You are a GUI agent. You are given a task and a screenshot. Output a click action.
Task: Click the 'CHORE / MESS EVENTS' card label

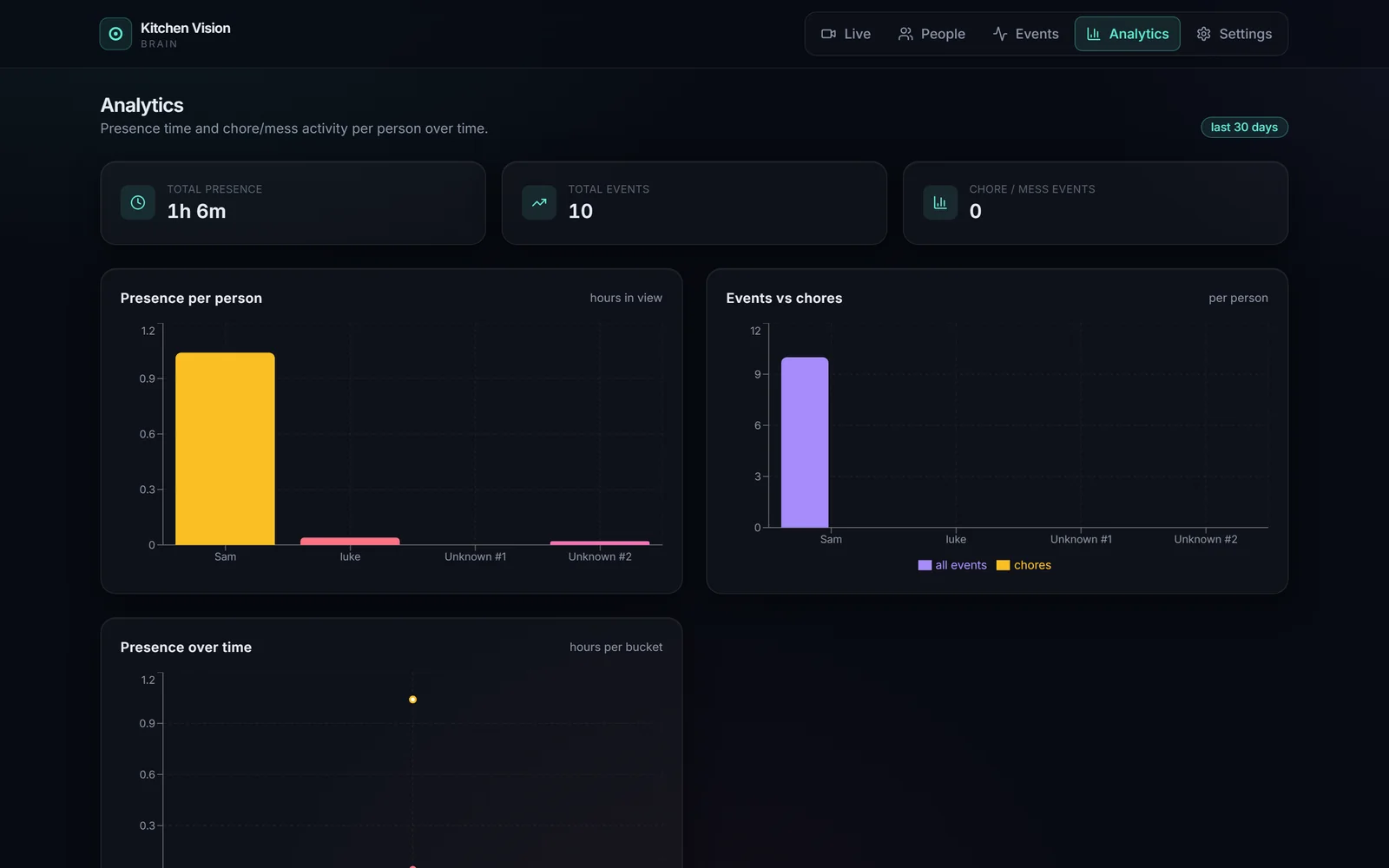coord(1032,189)
